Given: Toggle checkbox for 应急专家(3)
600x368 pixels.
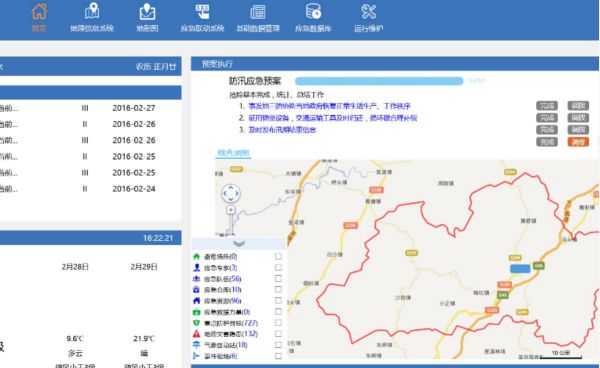Looking at the screenshot, I should tap(278, 267).
